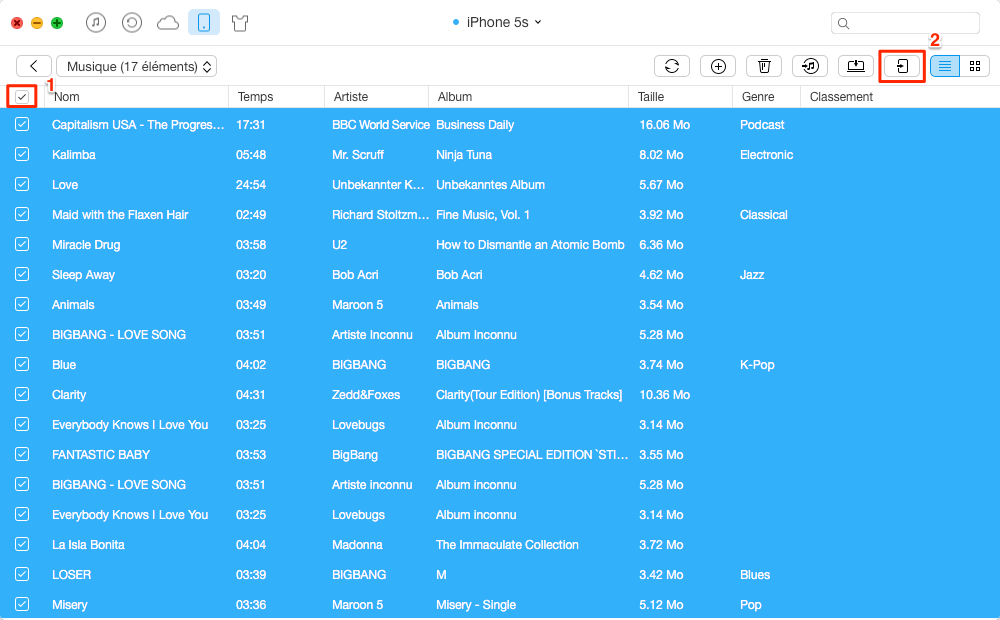Uncheck the Sleep Away row checkbox

point(22,274)
